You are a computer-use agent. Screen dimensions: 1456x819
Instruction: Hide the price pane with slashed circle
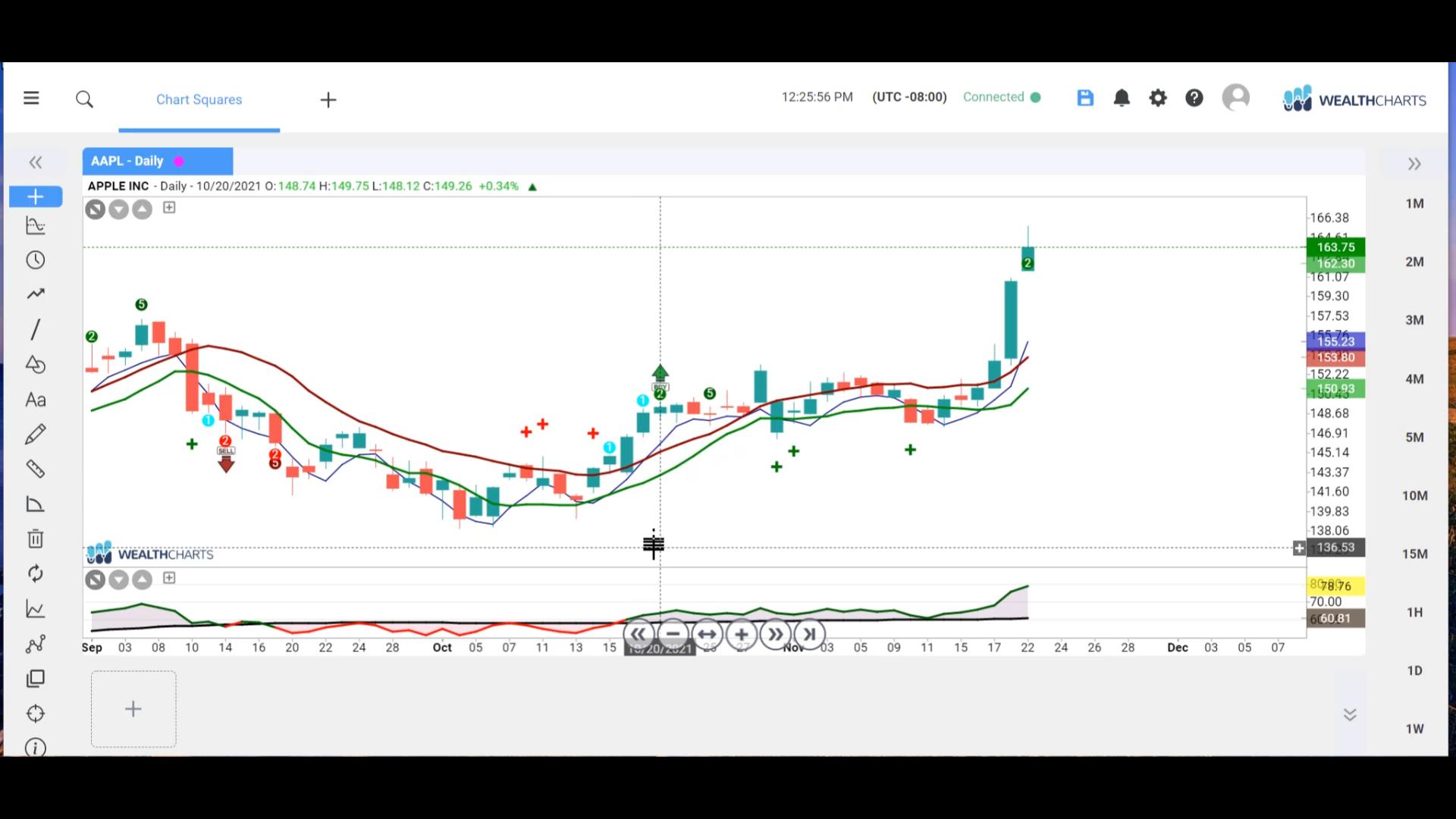pos(95,209)
